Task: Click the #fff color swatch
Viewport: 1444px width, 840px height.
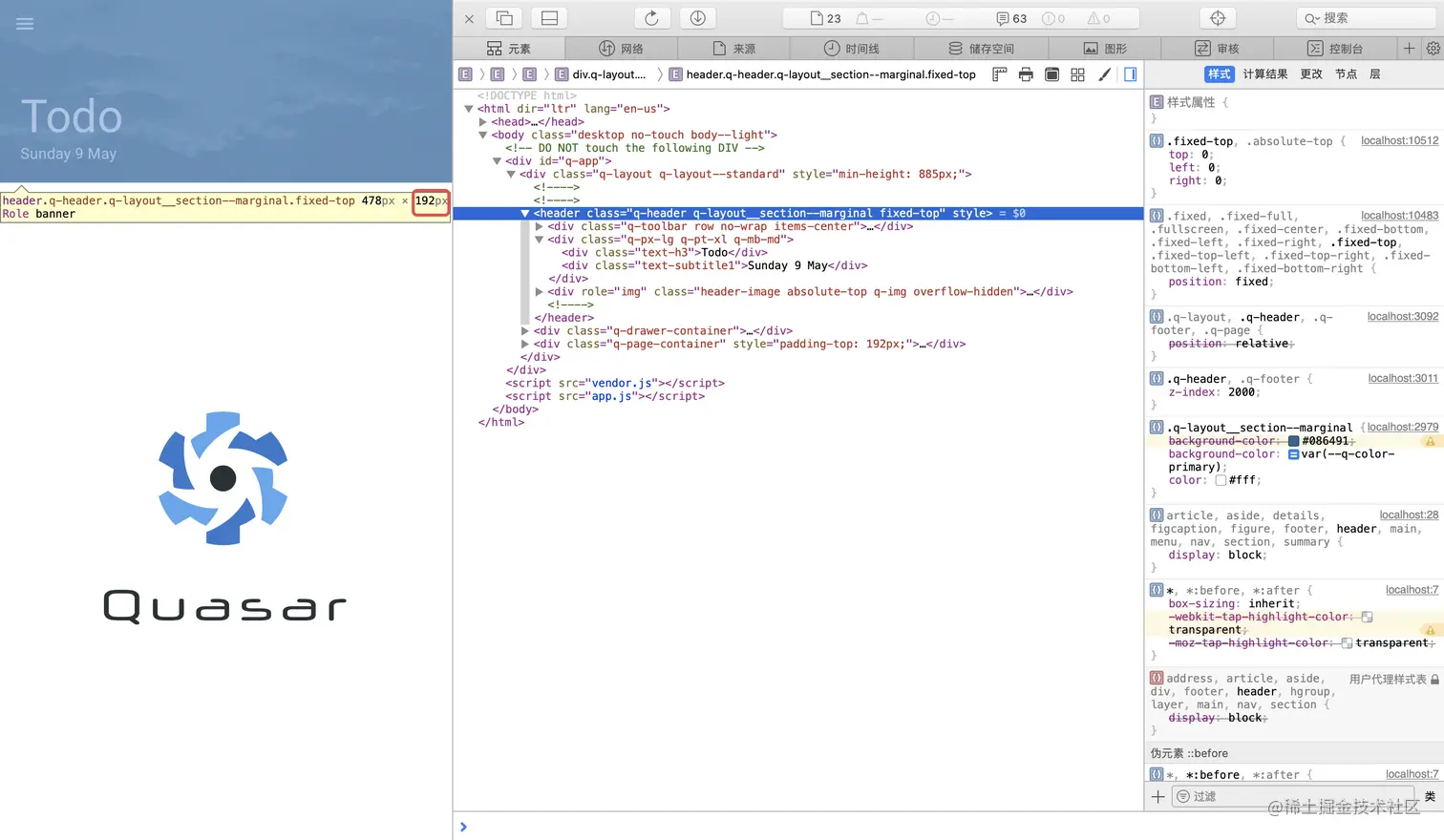Action: (x=1221, y=480)
